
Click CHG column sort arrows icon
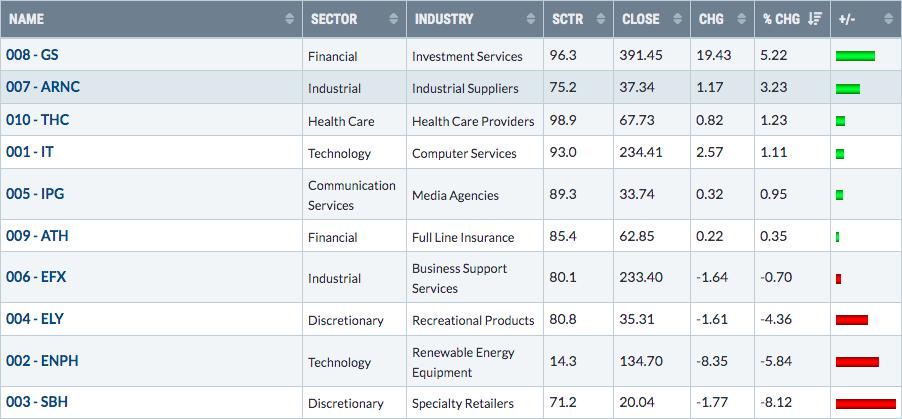(x=742, y=19)
